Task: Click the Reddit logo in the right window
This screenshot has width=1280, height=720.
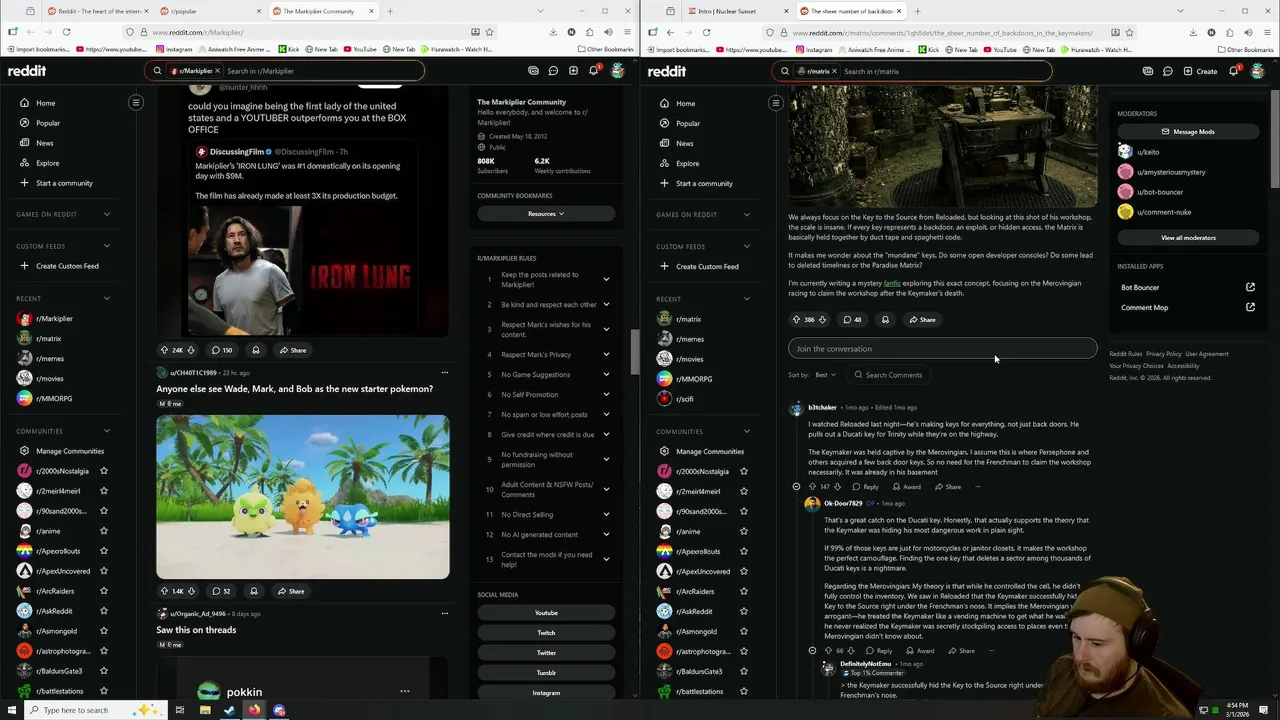Action: pos(667,71)
